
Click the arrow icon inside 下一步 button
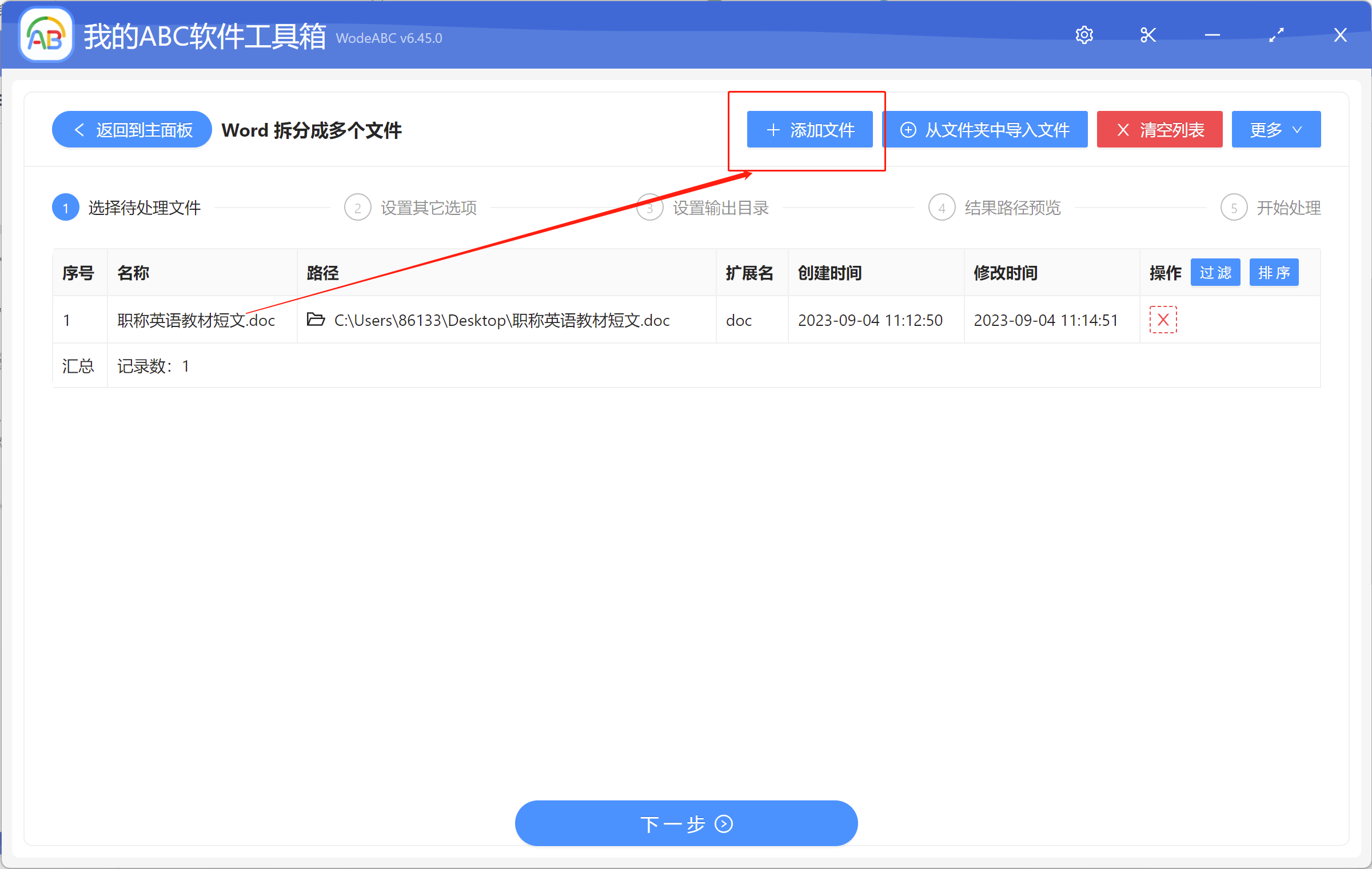(x=724, y=824)
